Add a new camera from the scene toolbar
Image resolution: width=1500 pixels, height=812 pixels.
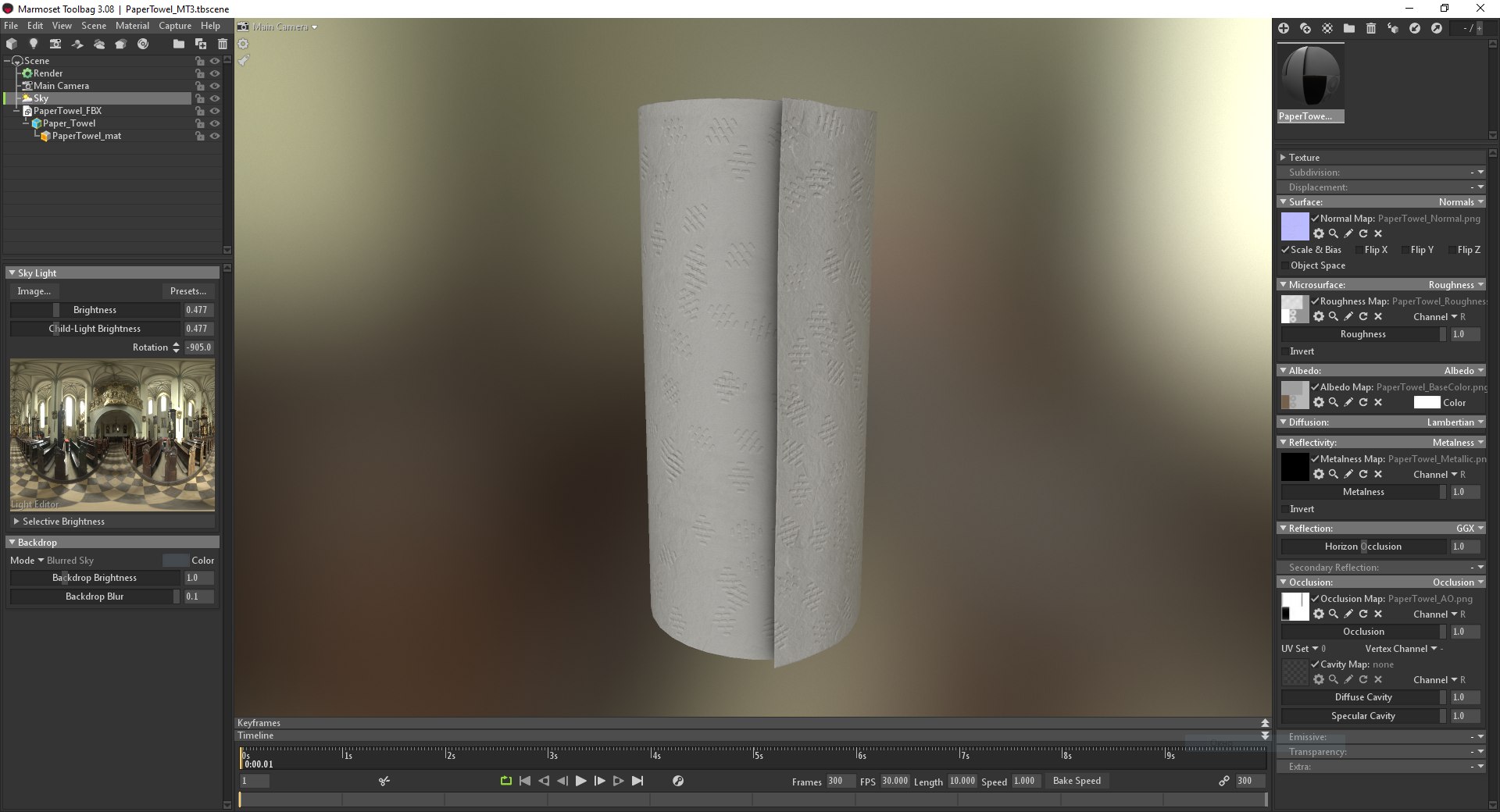[x=55, y=44]
